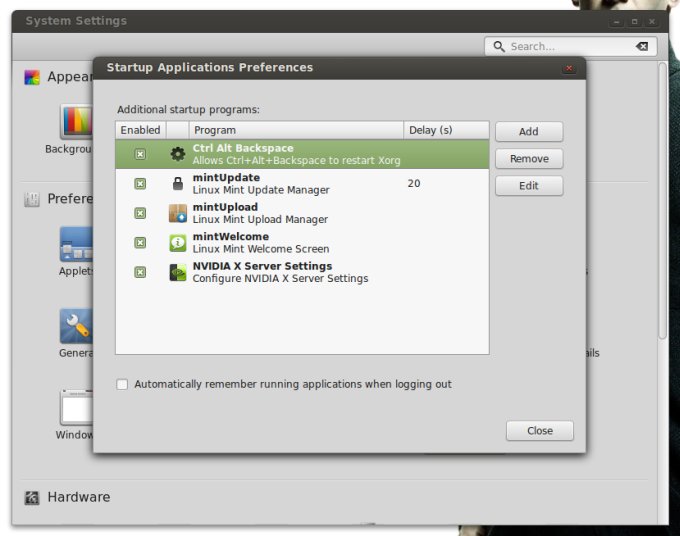Click the Preferences section icon
The height and width of the screenshot is (536, 680).
(x=32, y=199)
